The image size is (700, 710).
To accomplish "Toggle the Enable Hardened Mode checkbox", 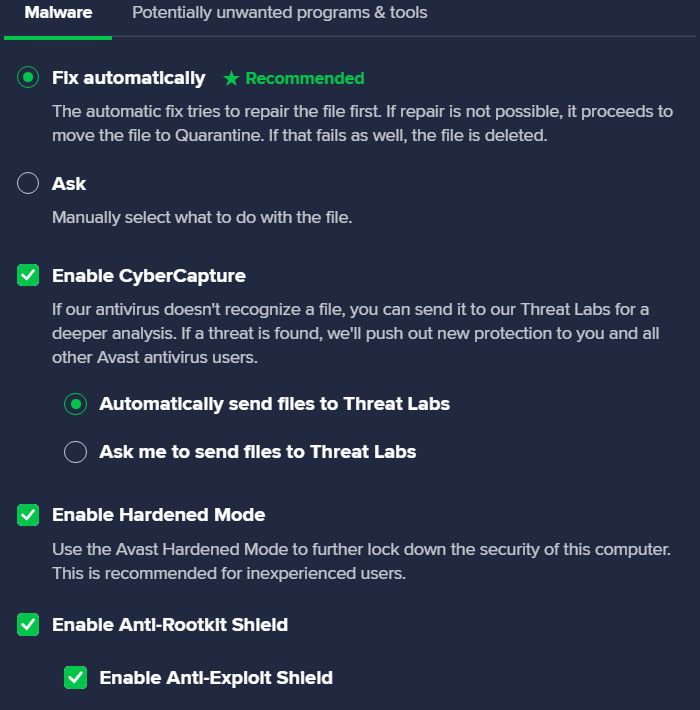I will [28, 515].
